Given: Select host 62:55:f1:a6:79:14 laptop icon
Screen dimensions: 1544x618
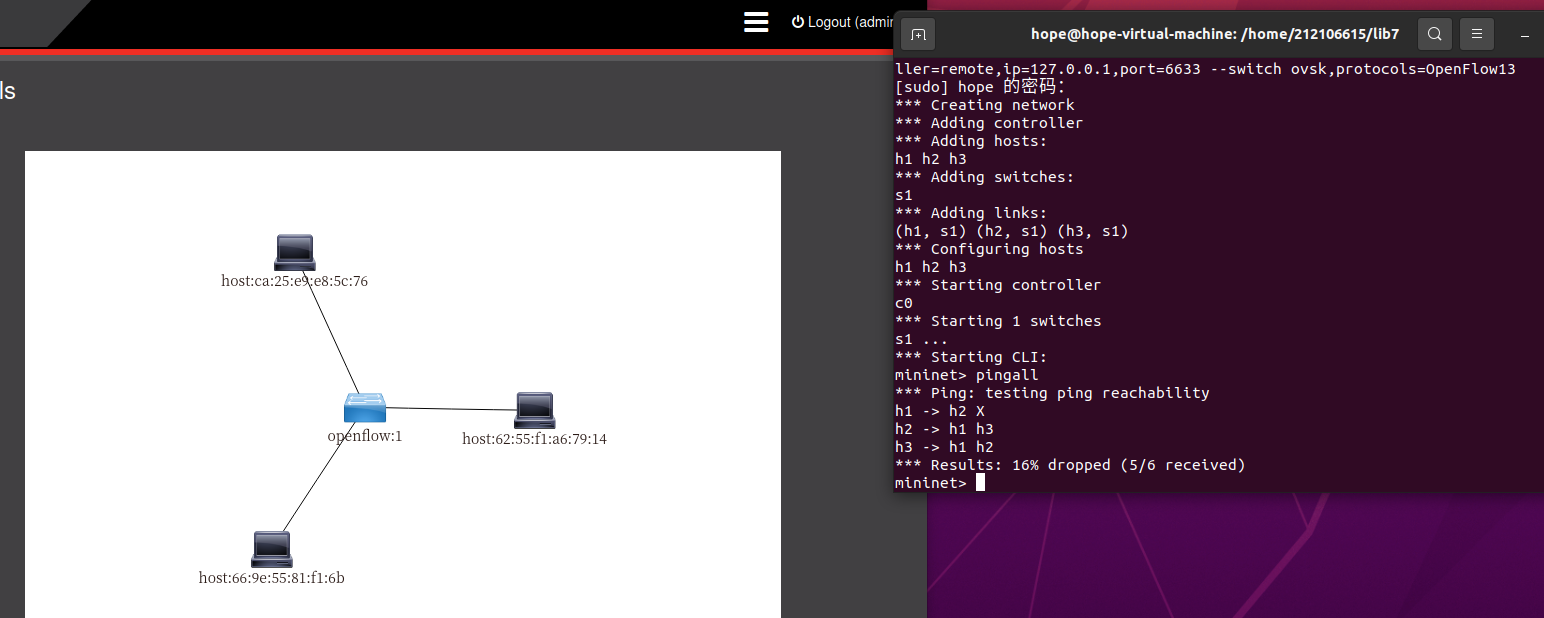Looking at the screenshot, I should [535, 410].
